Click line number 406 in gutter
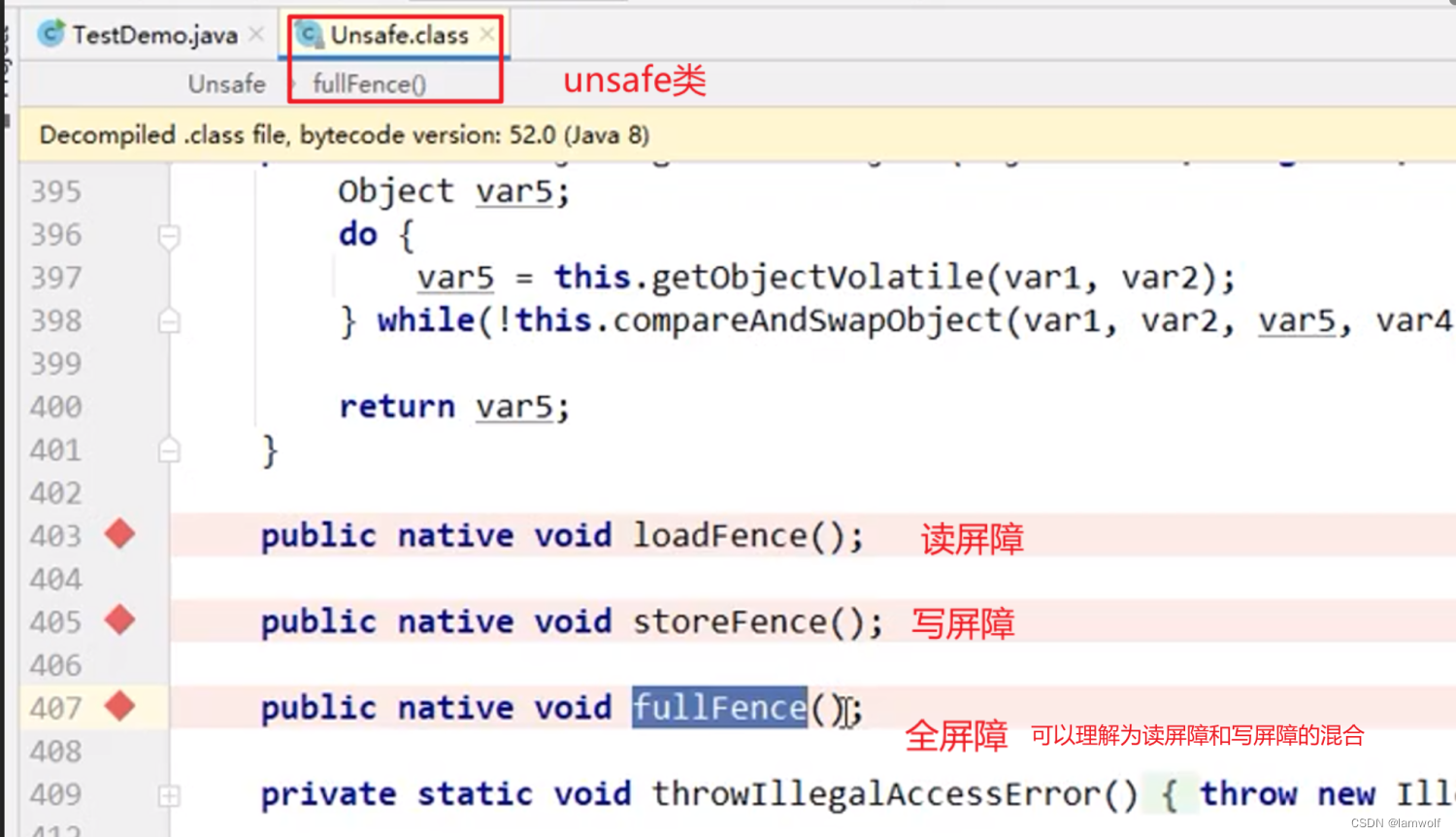The height and width of the screenshot is (837, 1456). click(55, 665)
